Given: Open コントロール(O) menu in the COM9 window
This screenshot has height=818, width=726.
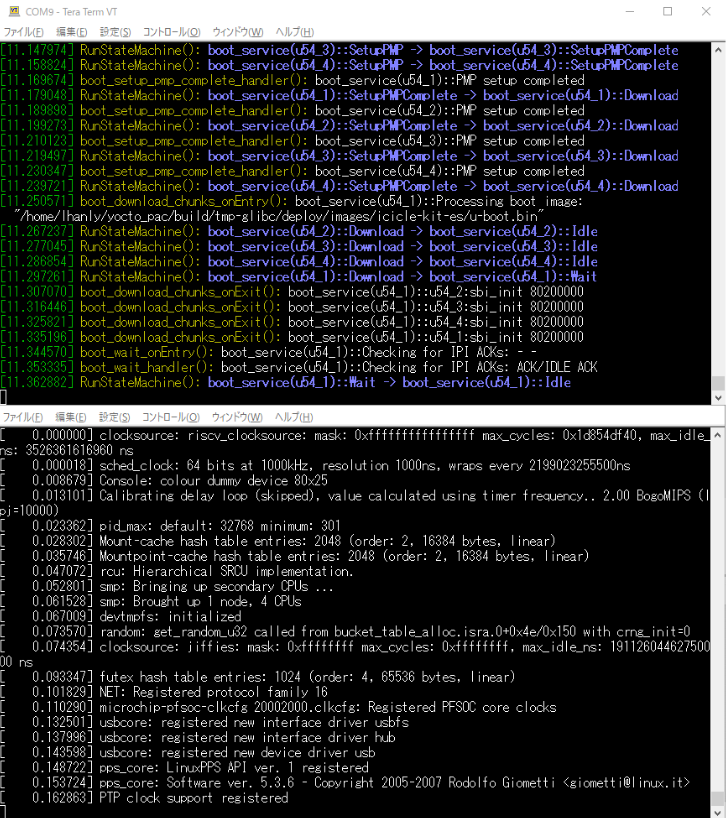Looking at the screenshot, I should [x=172, y=32].
